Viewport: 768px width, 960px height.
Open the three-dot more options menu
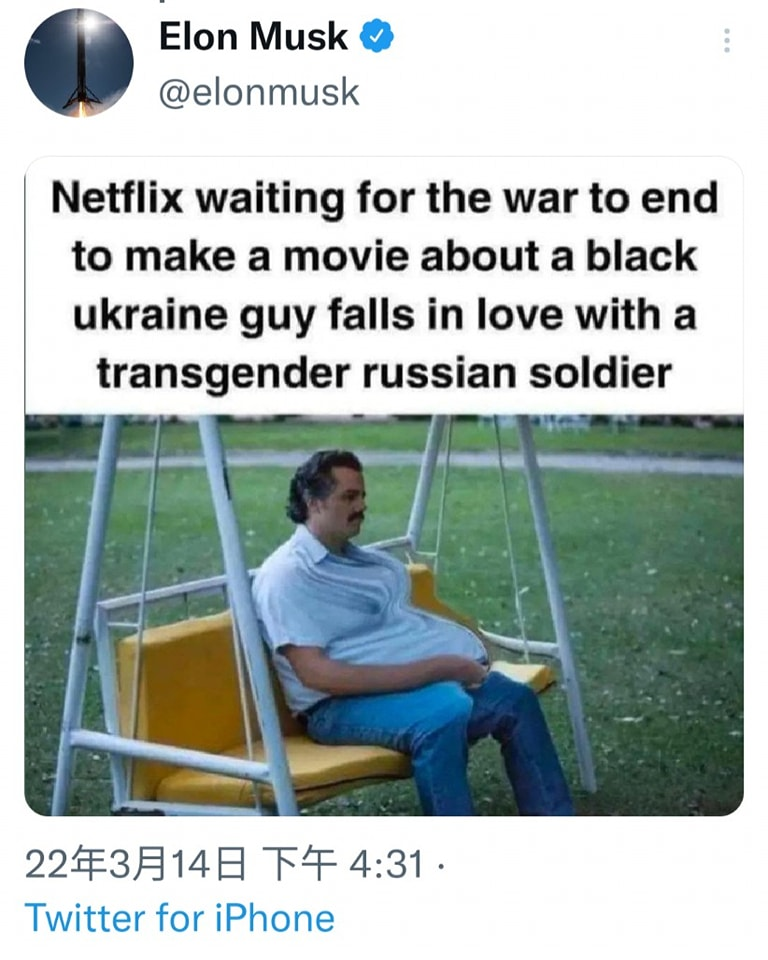[x=726, y=40]
